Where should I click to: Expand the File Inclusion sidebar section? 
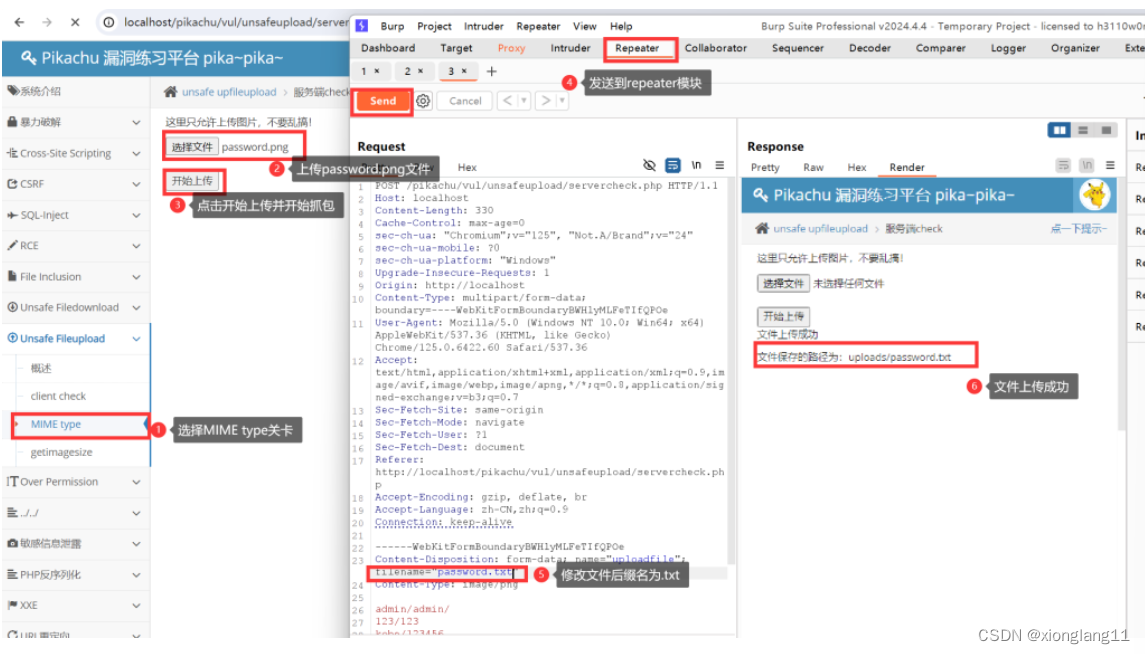click(x=76, y=276)
